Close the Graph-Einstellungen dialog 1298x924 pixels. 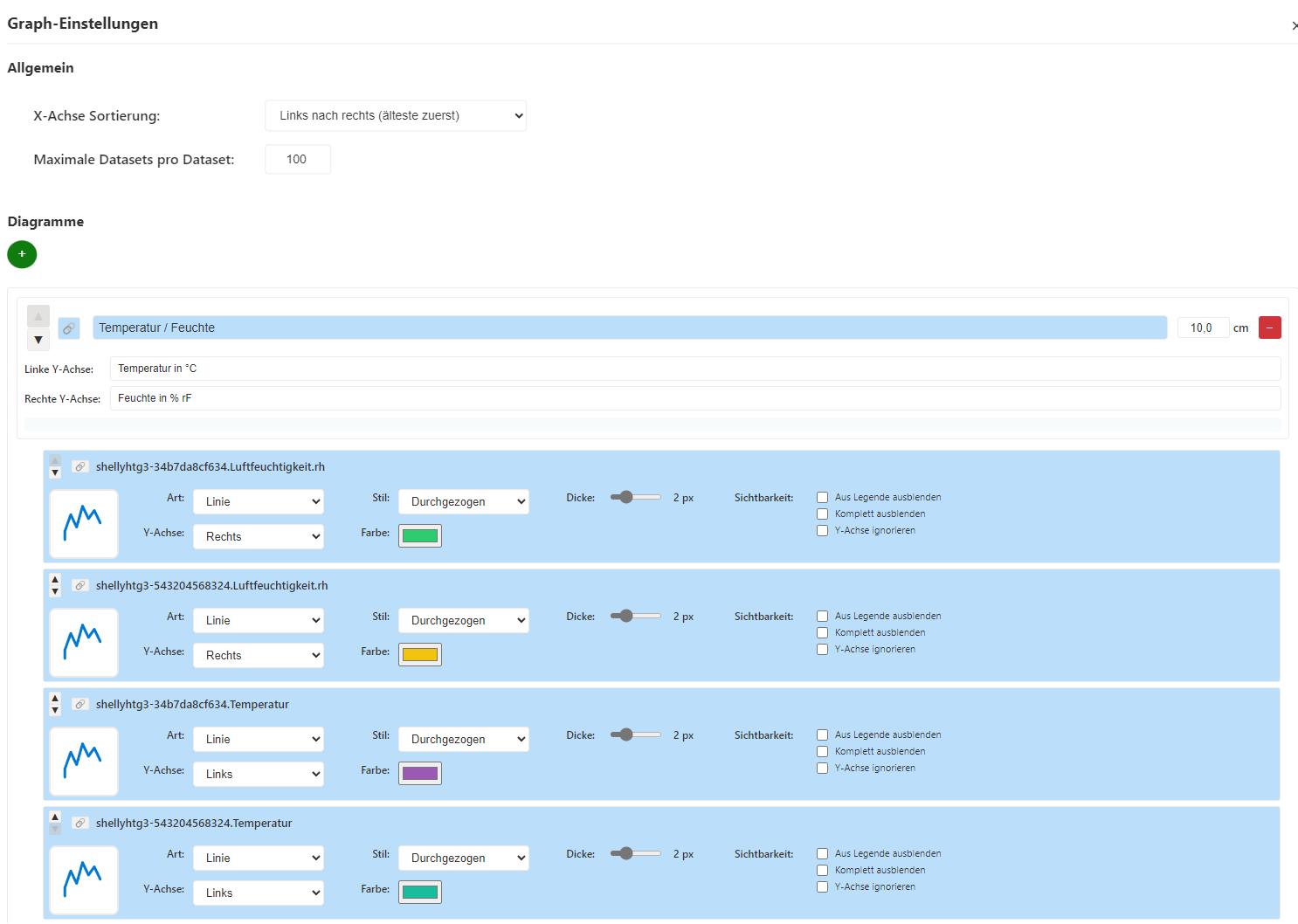tap(1294, 26)
